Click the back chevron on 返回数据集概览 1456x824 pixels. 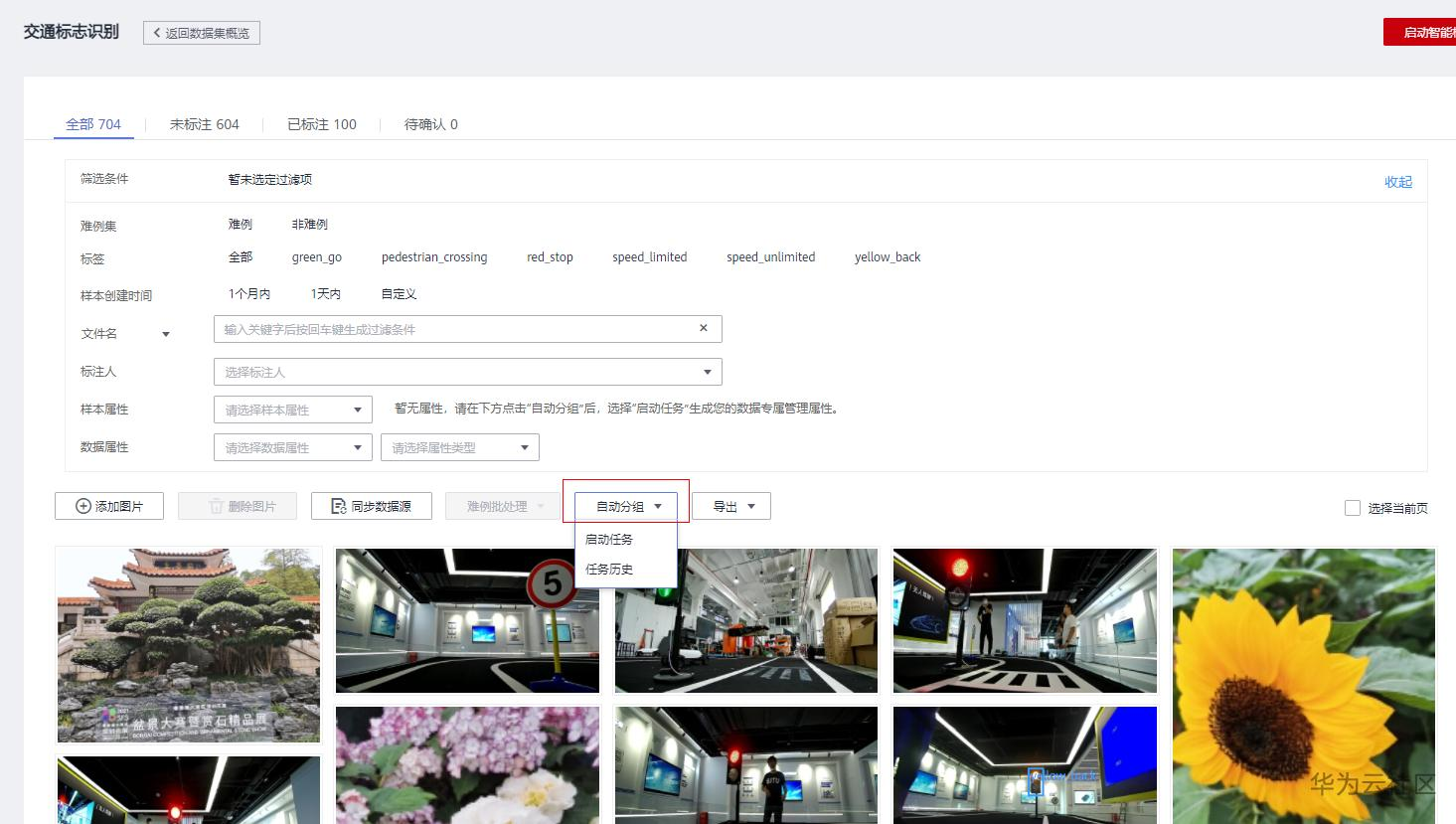[x=157, y=32]
